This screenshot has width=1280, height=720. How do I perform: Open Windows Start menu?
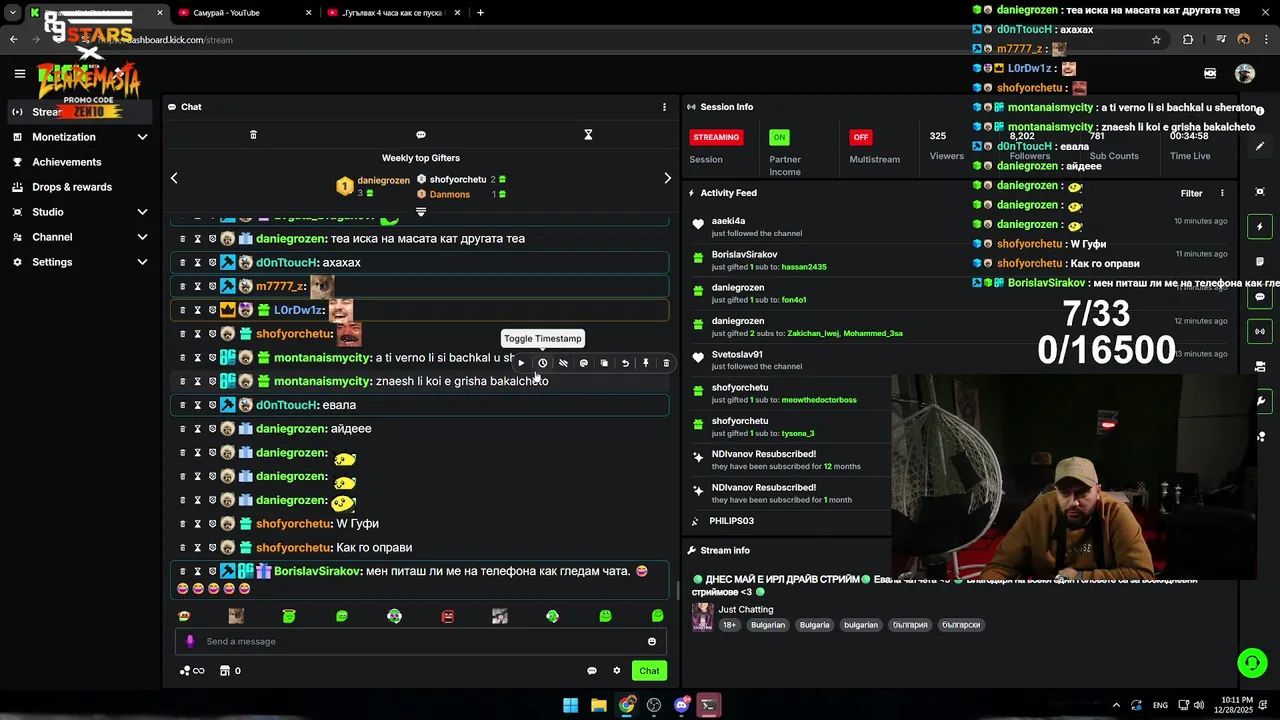coord(570,705)
